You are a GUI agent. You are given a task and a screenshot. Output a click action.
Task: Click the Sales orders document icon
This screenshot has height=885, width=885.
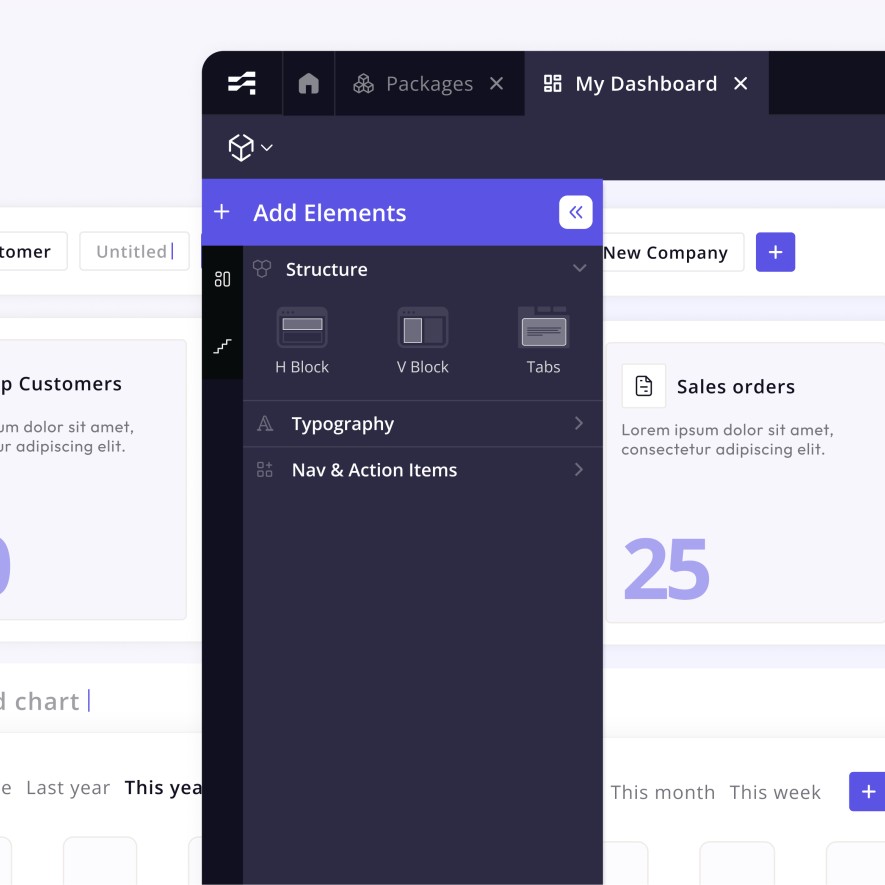643,386
